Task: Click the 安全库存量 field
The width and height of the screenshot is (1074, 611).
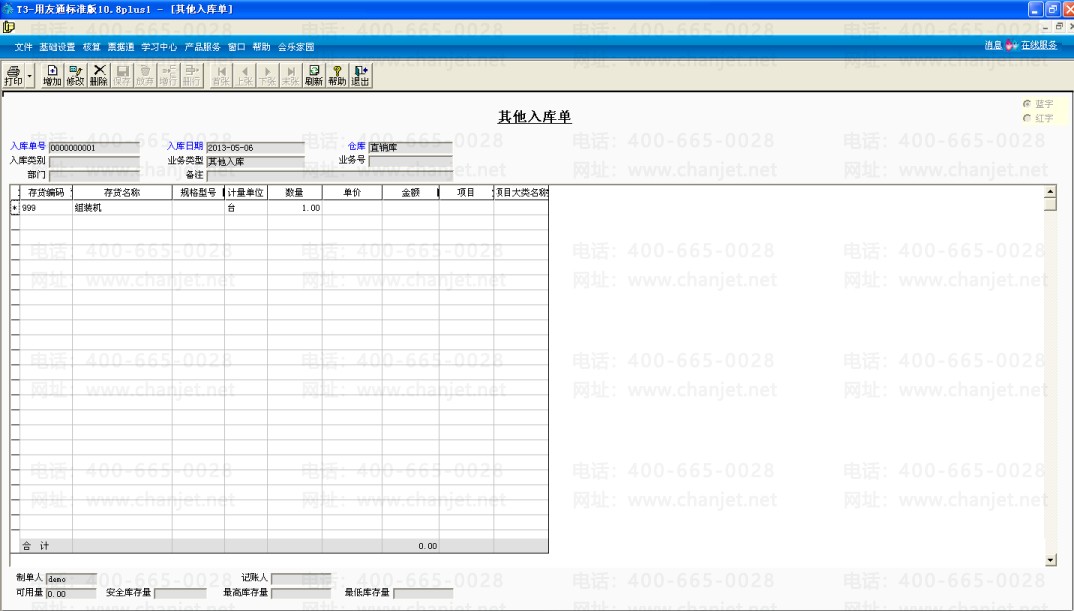Action: click(180, 593)
